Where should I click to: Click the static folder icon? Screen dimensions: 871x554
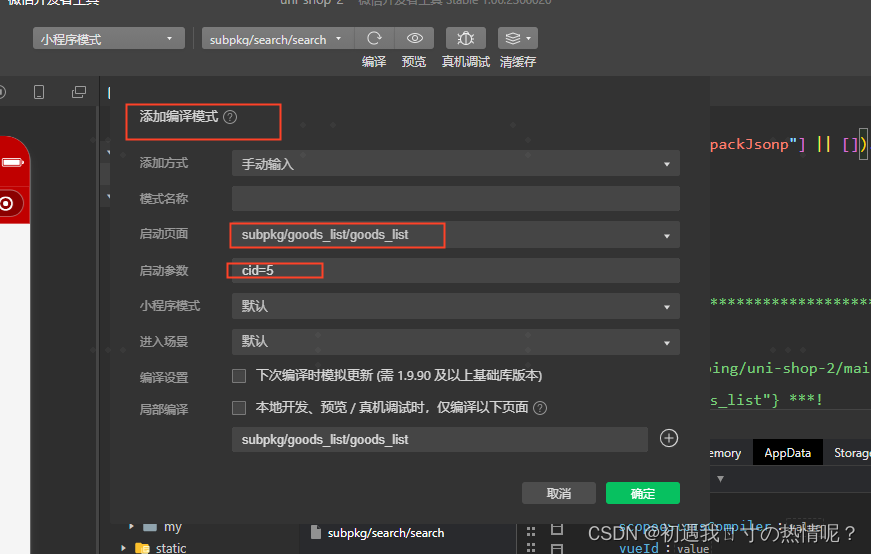point(142,548)
